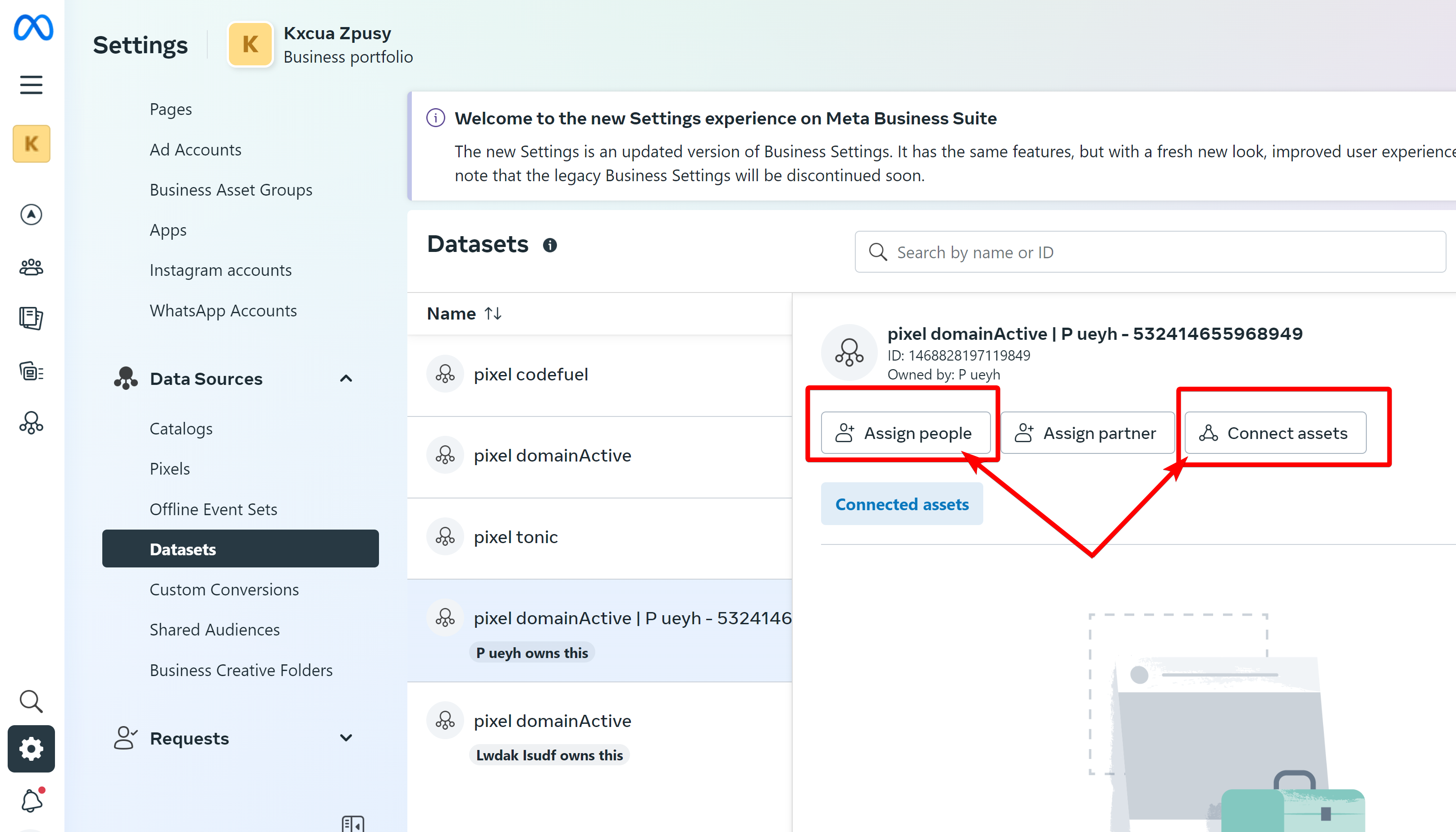
Task: Click the Connect assets button
Action: [1275, 433]
